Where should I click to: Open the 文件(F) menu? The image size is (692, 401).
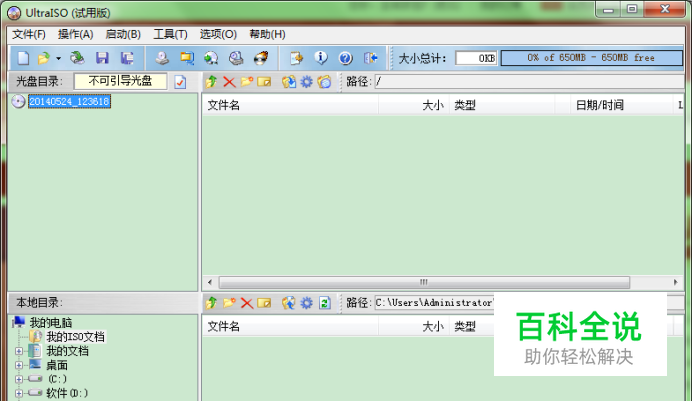point(29,34)
